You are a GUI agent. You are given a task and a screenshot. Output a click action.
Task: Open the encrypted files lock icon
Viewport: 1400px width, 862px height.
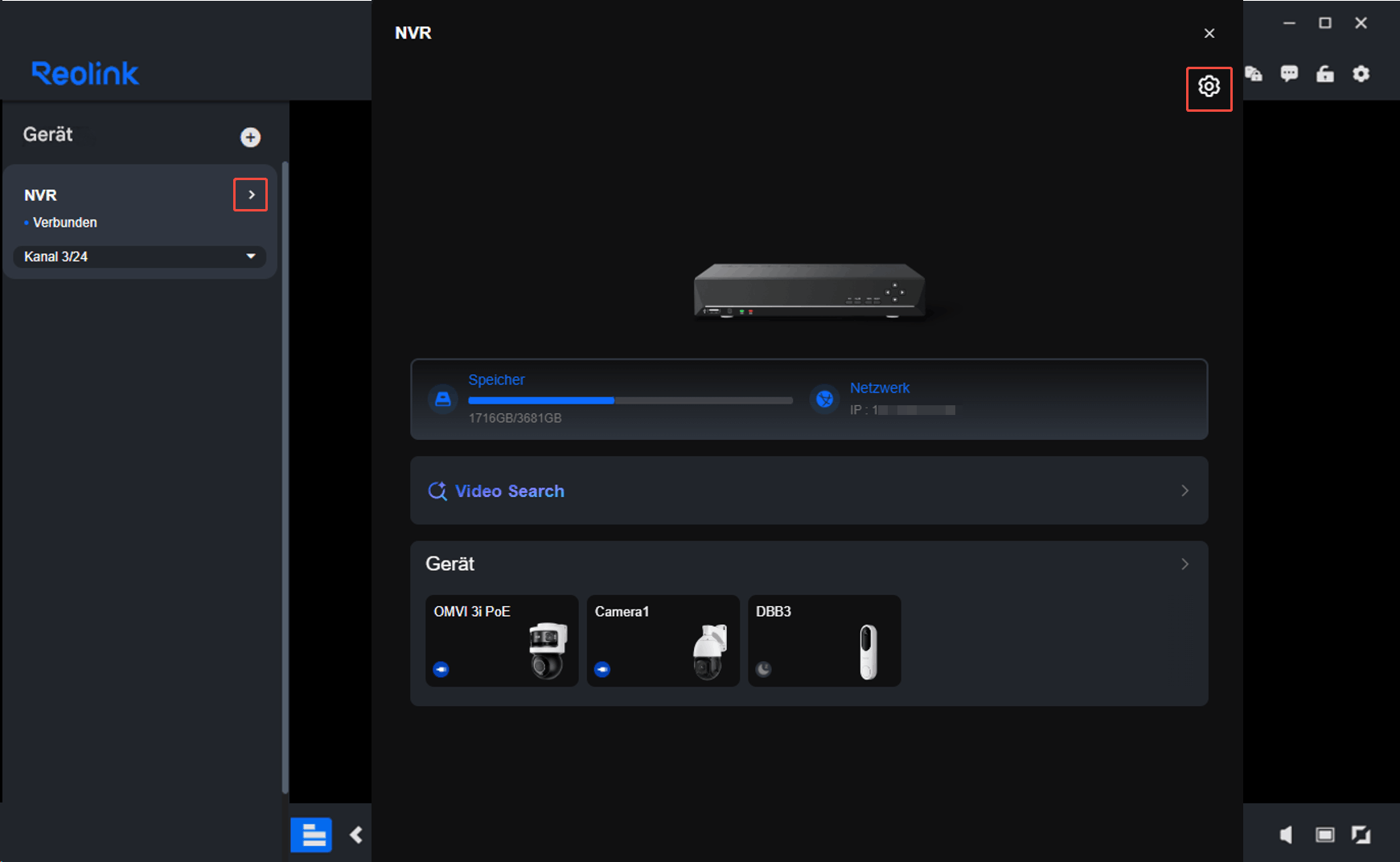(1253, 74)
